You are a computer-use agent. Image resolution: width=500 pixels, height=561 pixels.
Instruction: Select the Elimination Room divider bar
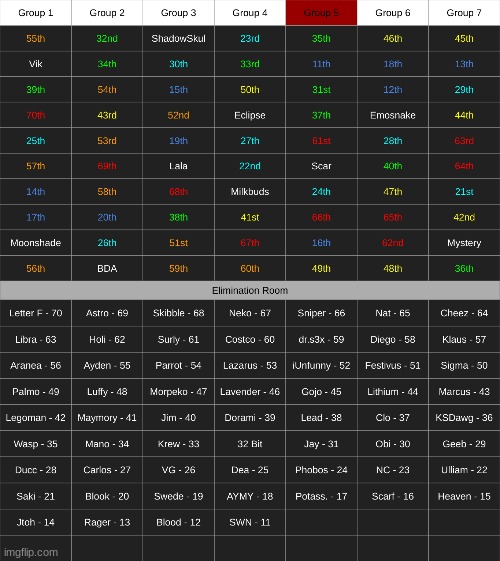click(x=250, y=290)
